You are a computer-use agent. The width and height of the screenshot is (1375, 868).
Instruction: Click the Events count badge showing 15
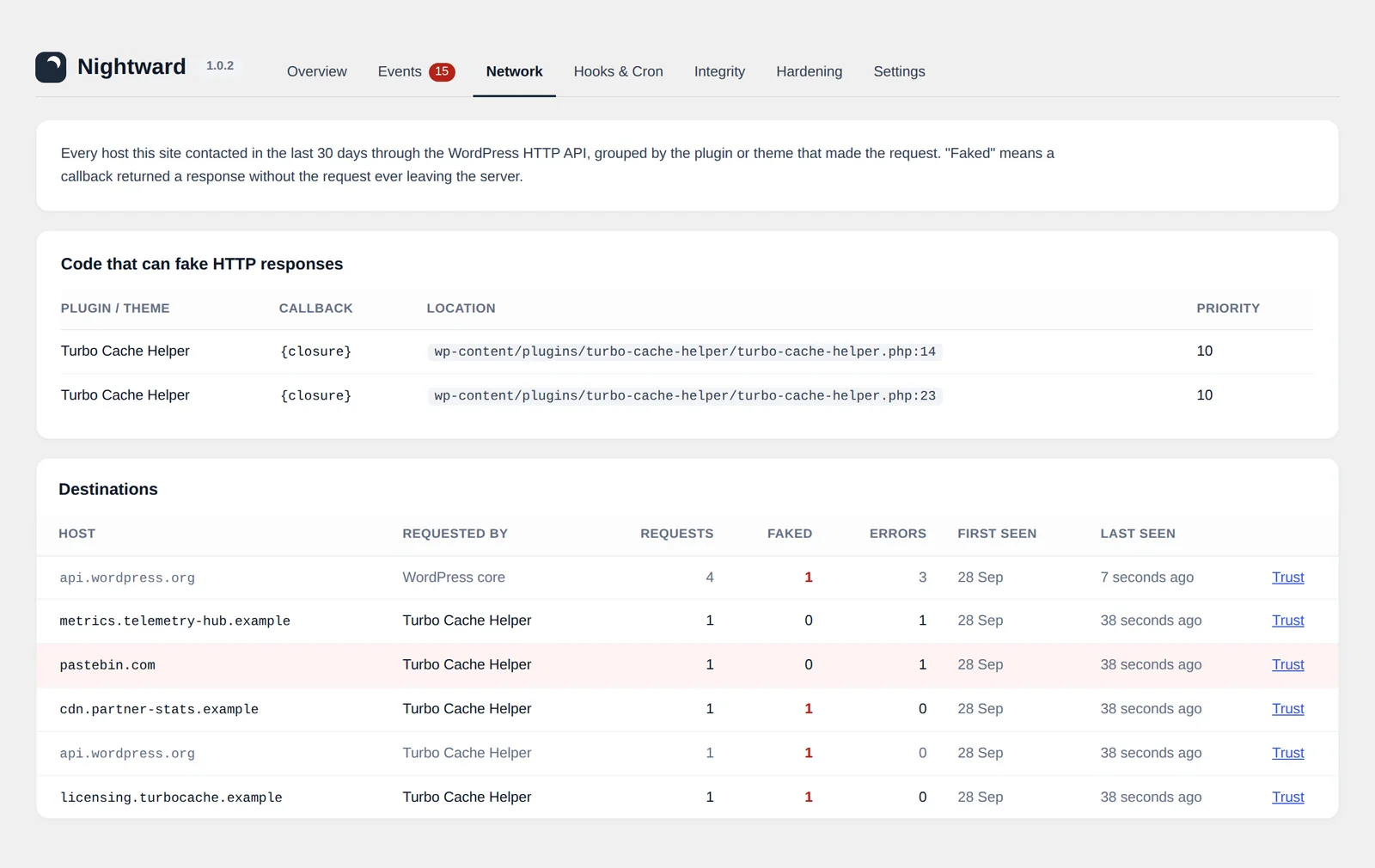[x=442, y=71]
